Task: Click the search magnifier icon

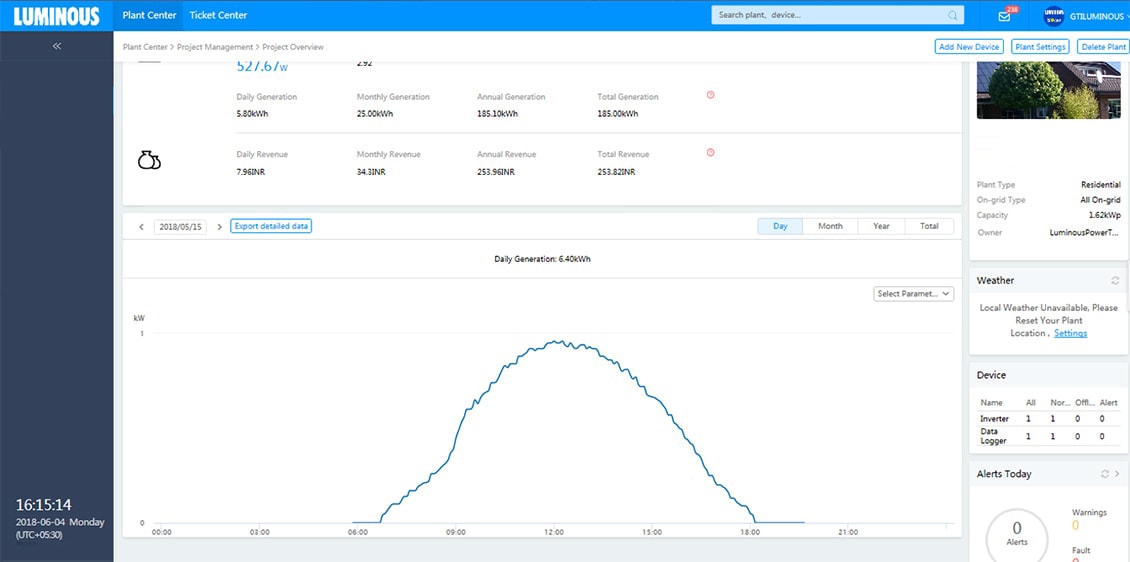Action: coord(952,15)
